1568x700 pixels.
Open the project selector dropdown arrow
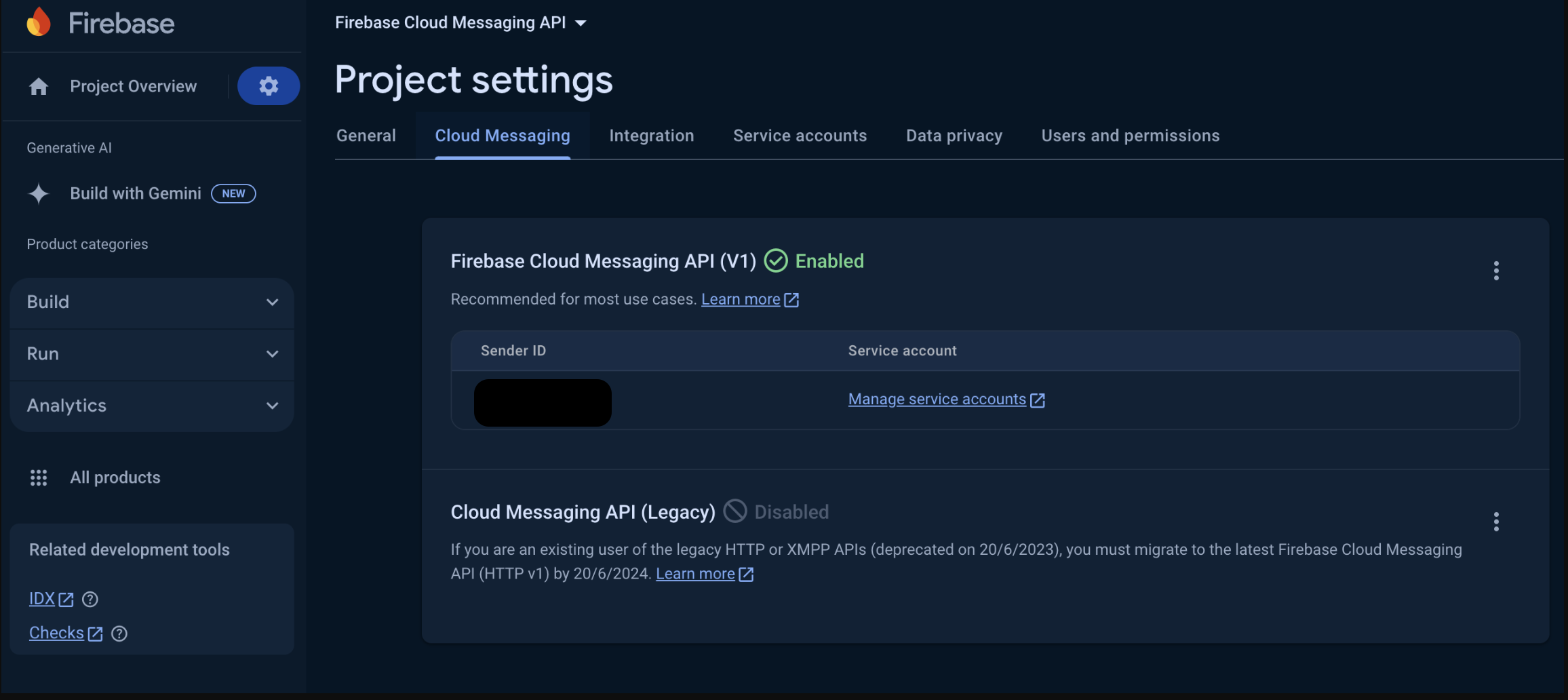[x=581, y=23]
